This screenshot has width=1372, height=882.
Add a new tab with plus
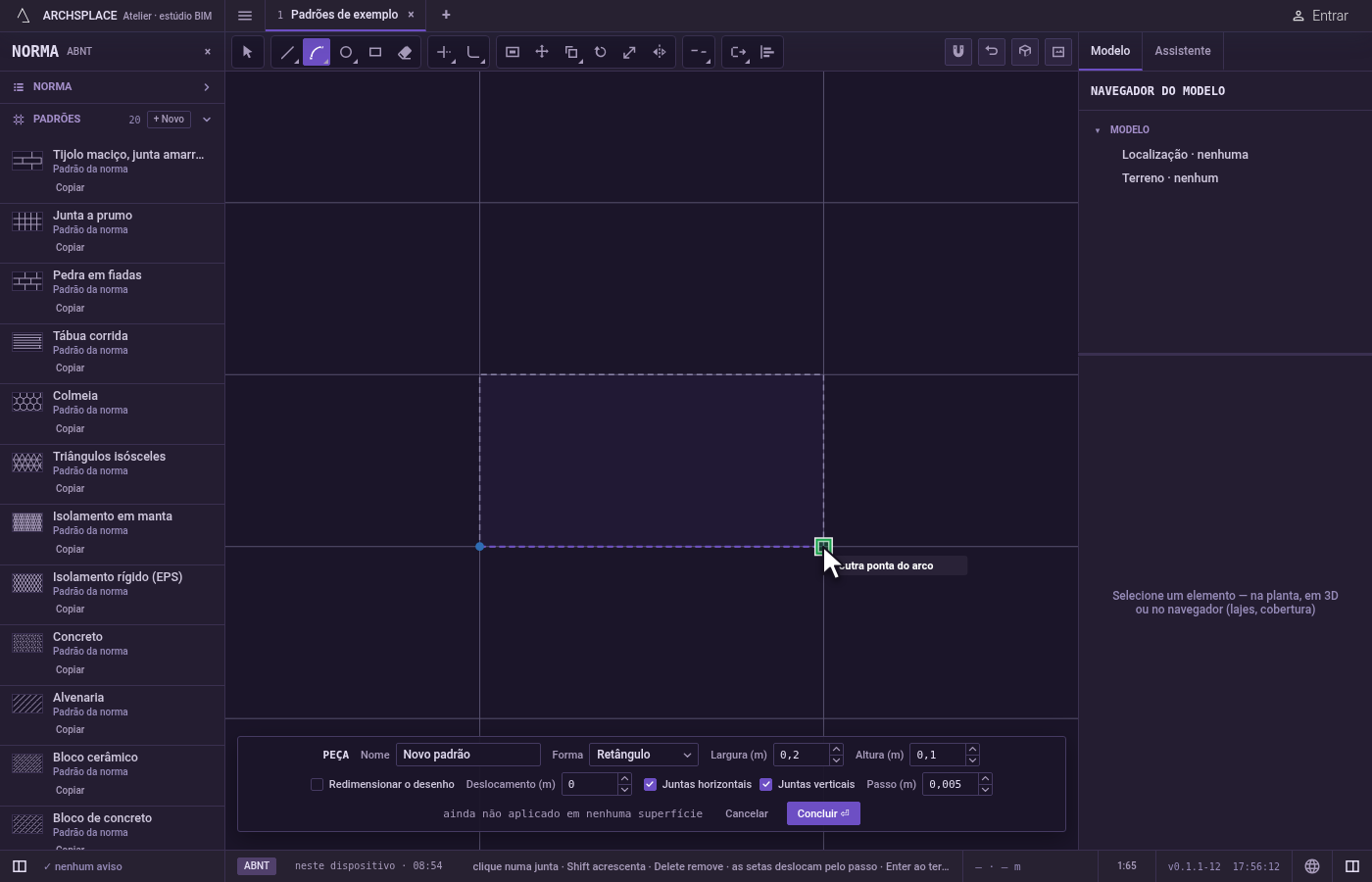point(446,15)
